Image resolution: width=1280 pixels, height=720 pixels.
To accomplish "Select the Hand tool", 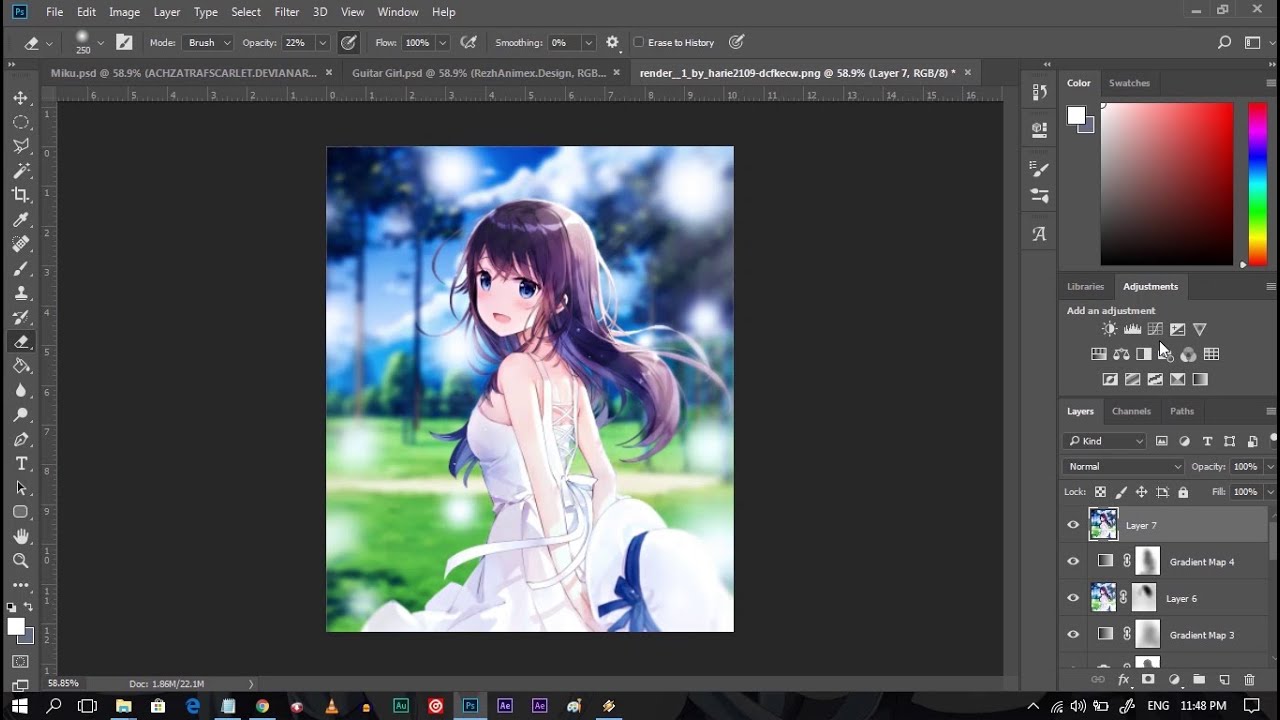I will (20, 537).
